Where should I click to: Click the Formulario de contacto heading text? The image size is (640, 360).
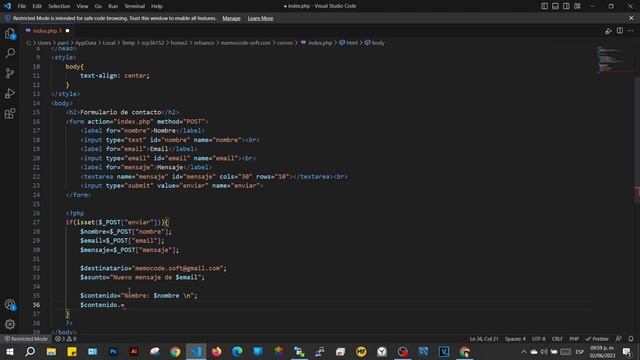click(x=120, y=112)
